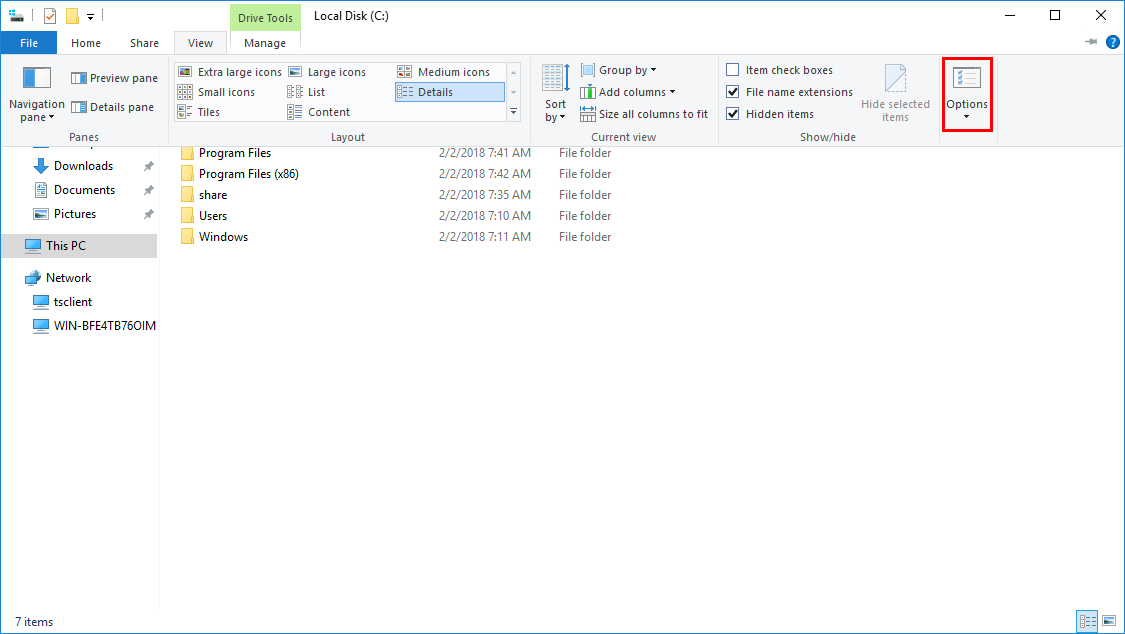Screen dimensions: 1125x634
Task: Open the Manage tab
Action: [x=265, y=43]
